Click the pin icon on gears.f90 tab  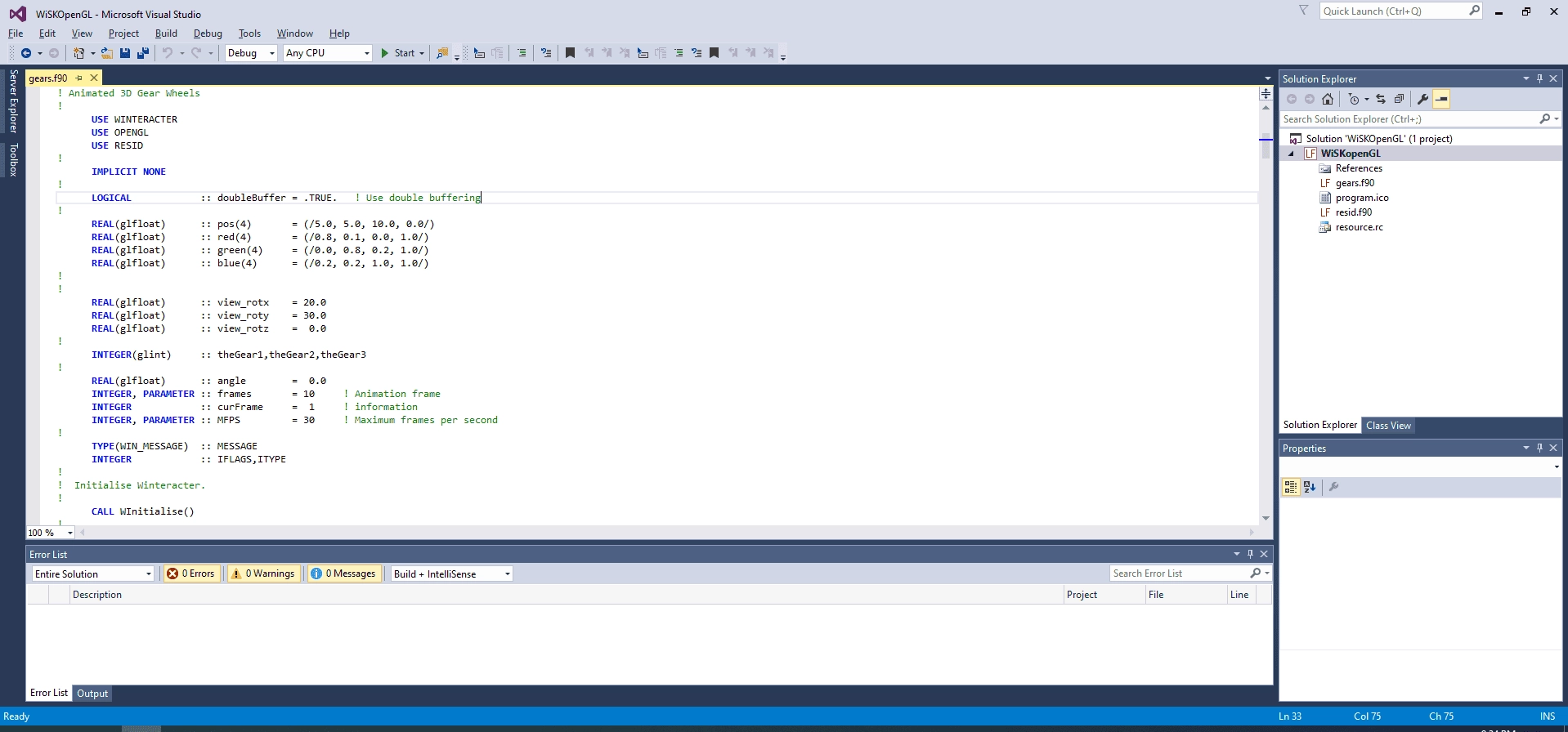pos(79,78)
